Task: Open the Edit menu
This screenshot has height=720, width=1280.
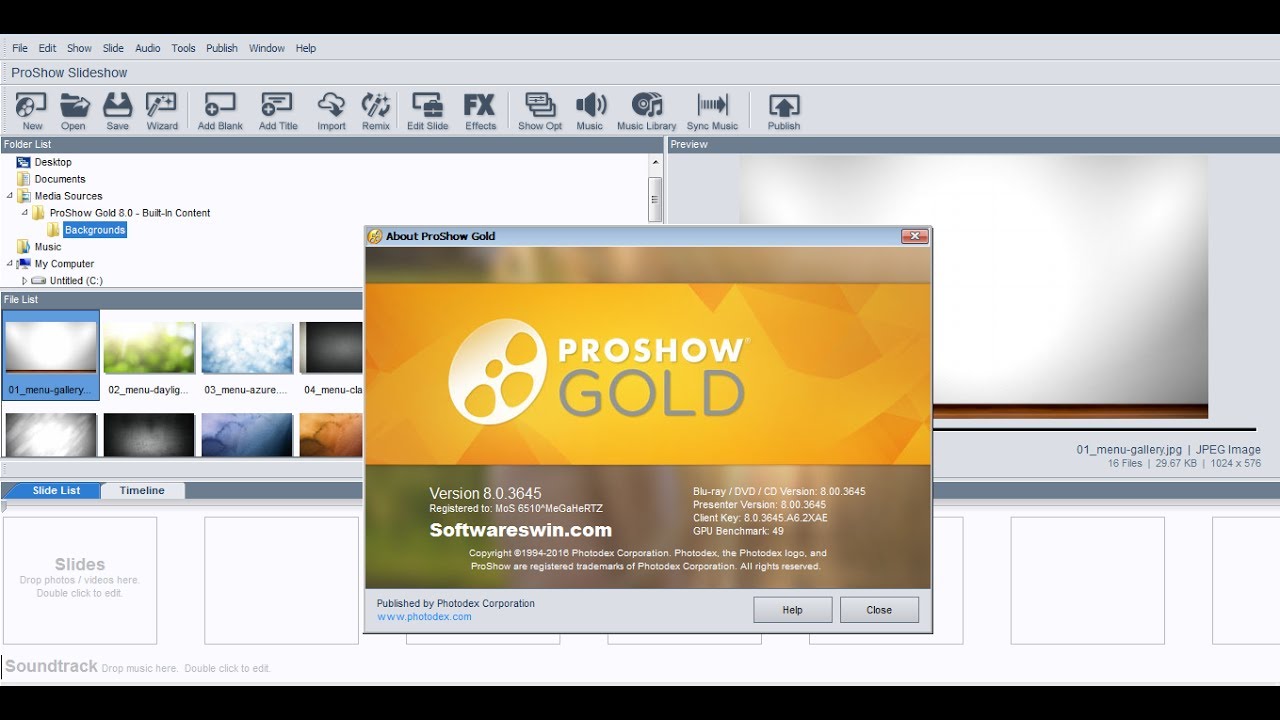Action: pos(47,48)
